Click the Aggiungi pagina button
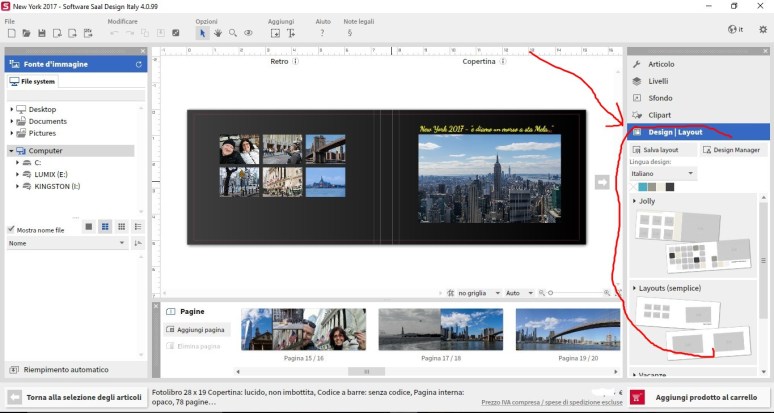 (x=196, y=329)
